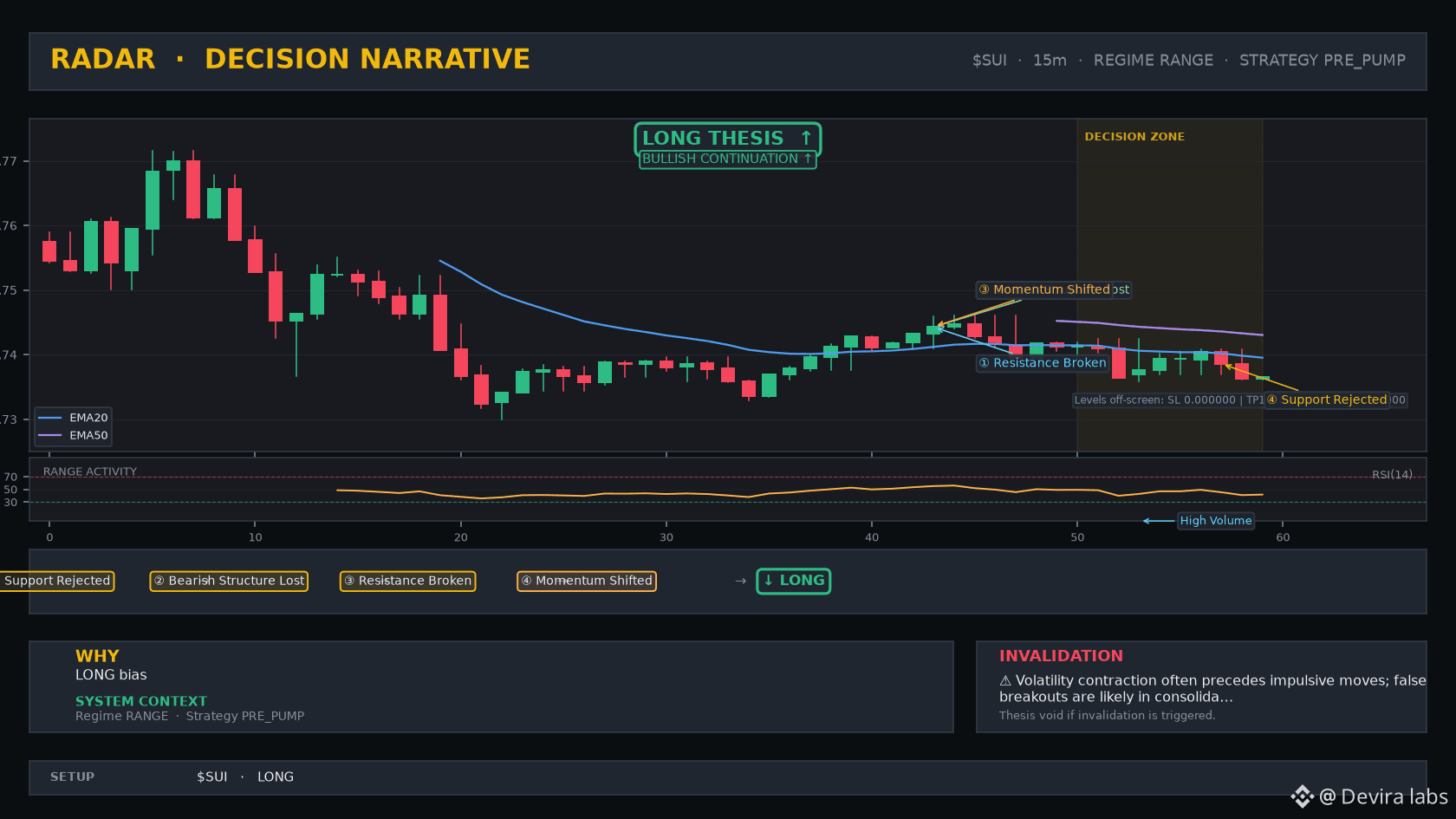Click the RSI(14) indicator label
Viewport: 1456px width, 819px height.
[1392, 475]
